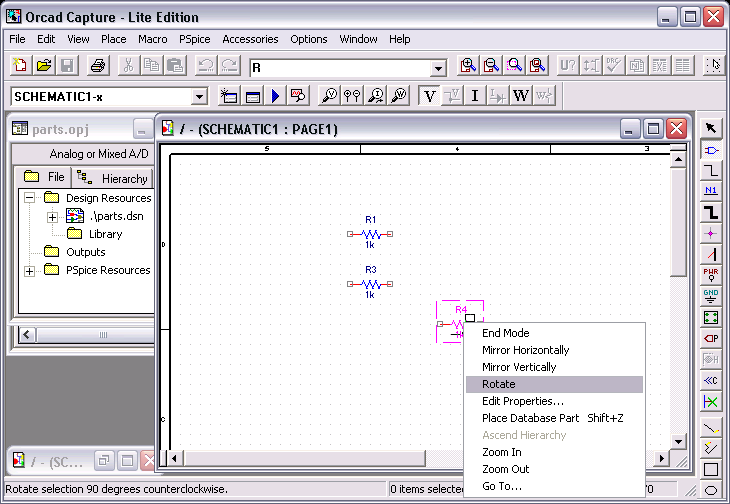Click the Copy toolbar icon
The width and height of the screenshot is (730, 504).
click(152, 66)
